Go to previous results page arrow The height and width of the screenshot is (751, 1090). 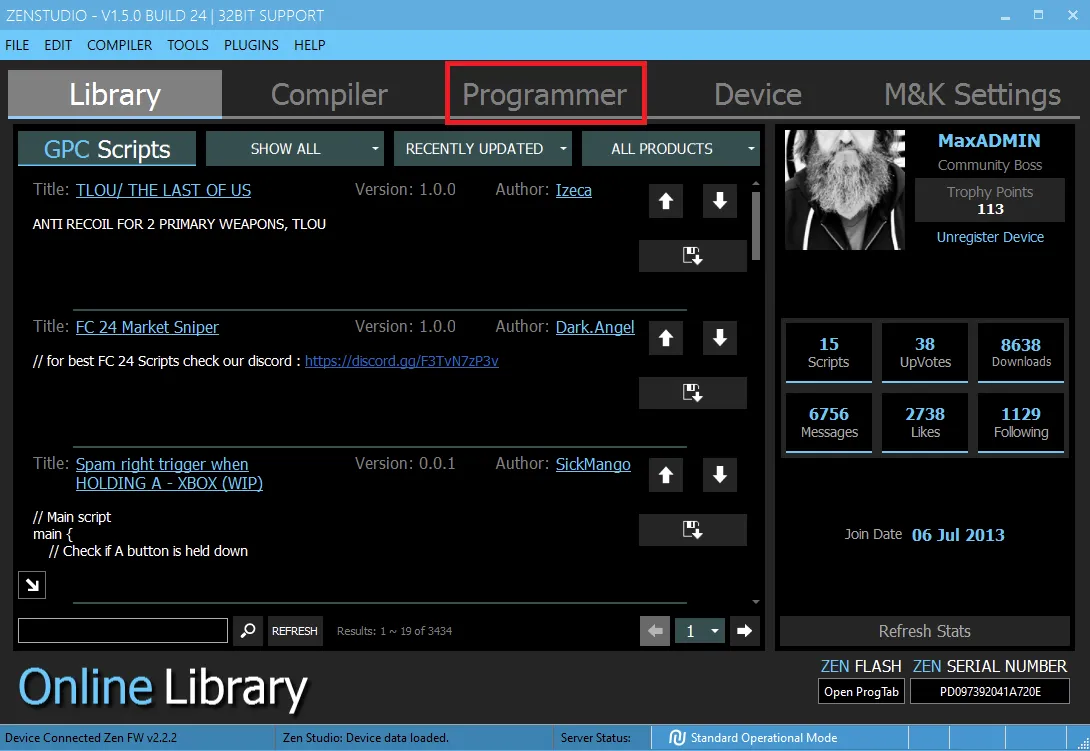pyautogui.click(x=655, y=631)
